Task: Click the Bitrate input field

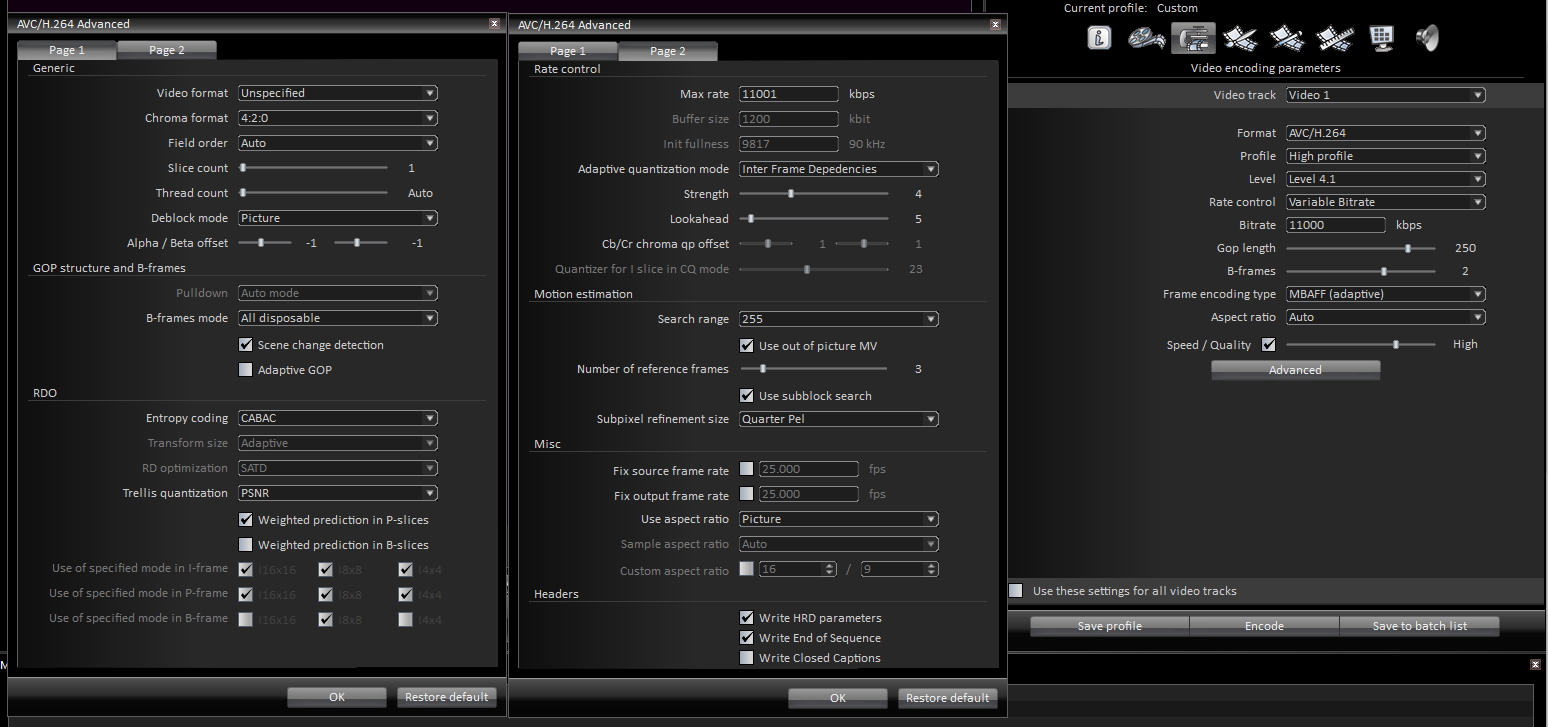Action: [x=1336, y=225]
